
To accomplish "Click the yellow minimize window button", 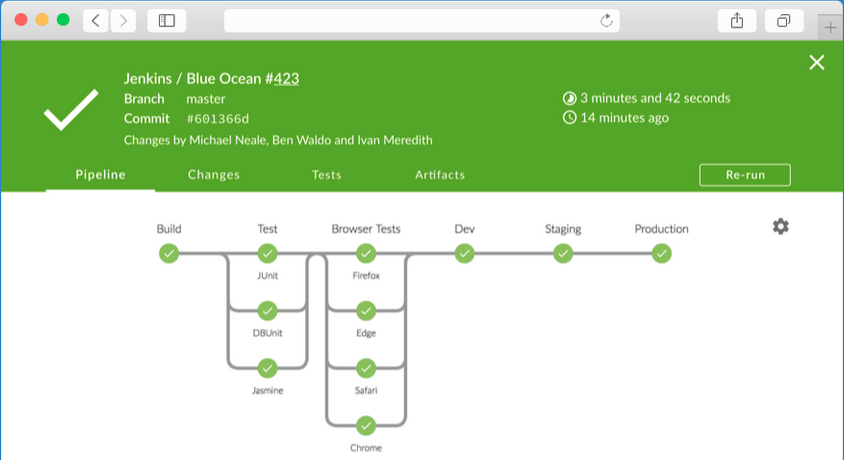I will (42, 20).
